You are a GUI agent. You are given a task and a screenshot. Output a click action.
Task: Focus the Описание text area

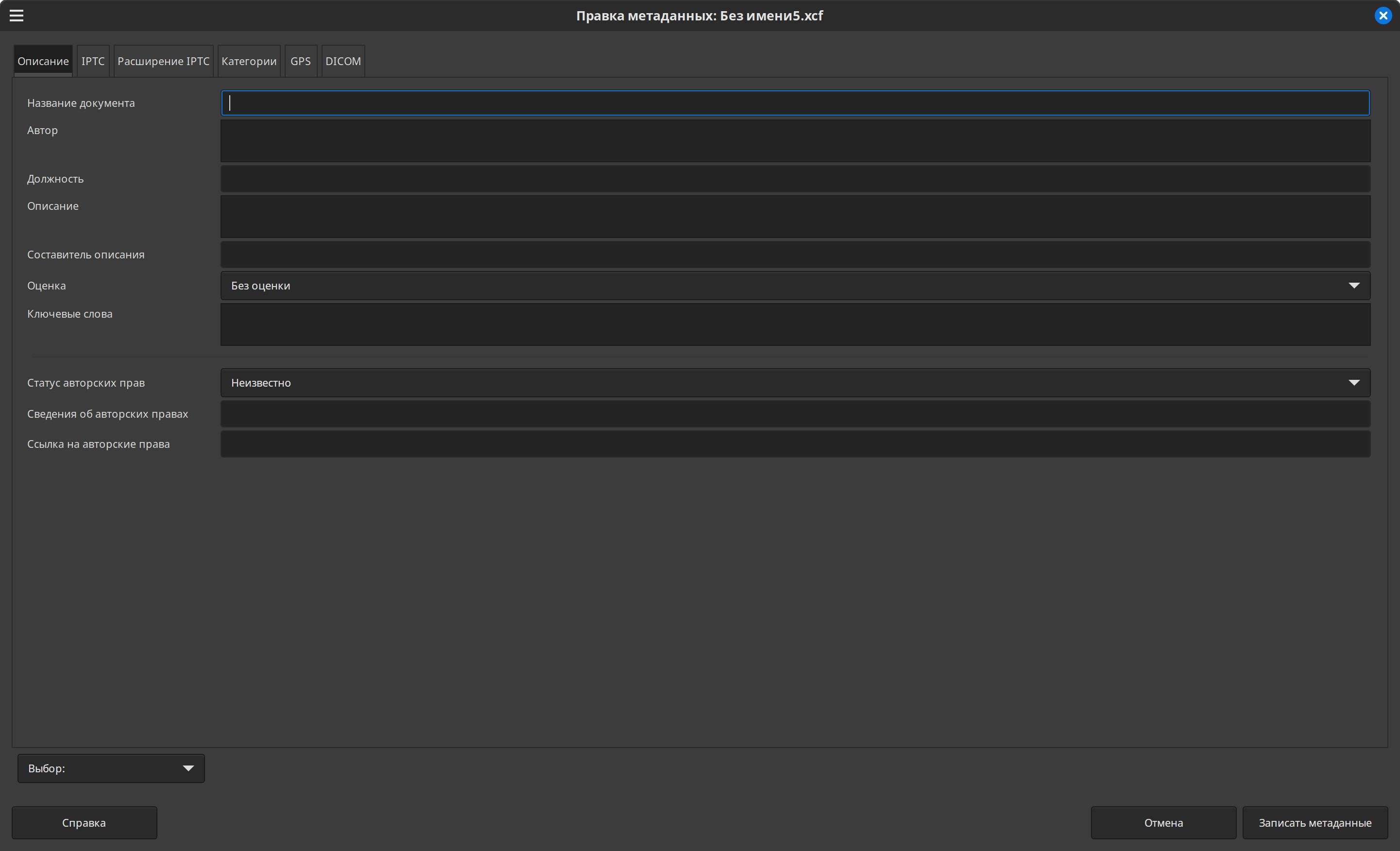click(x=795, y=217)
